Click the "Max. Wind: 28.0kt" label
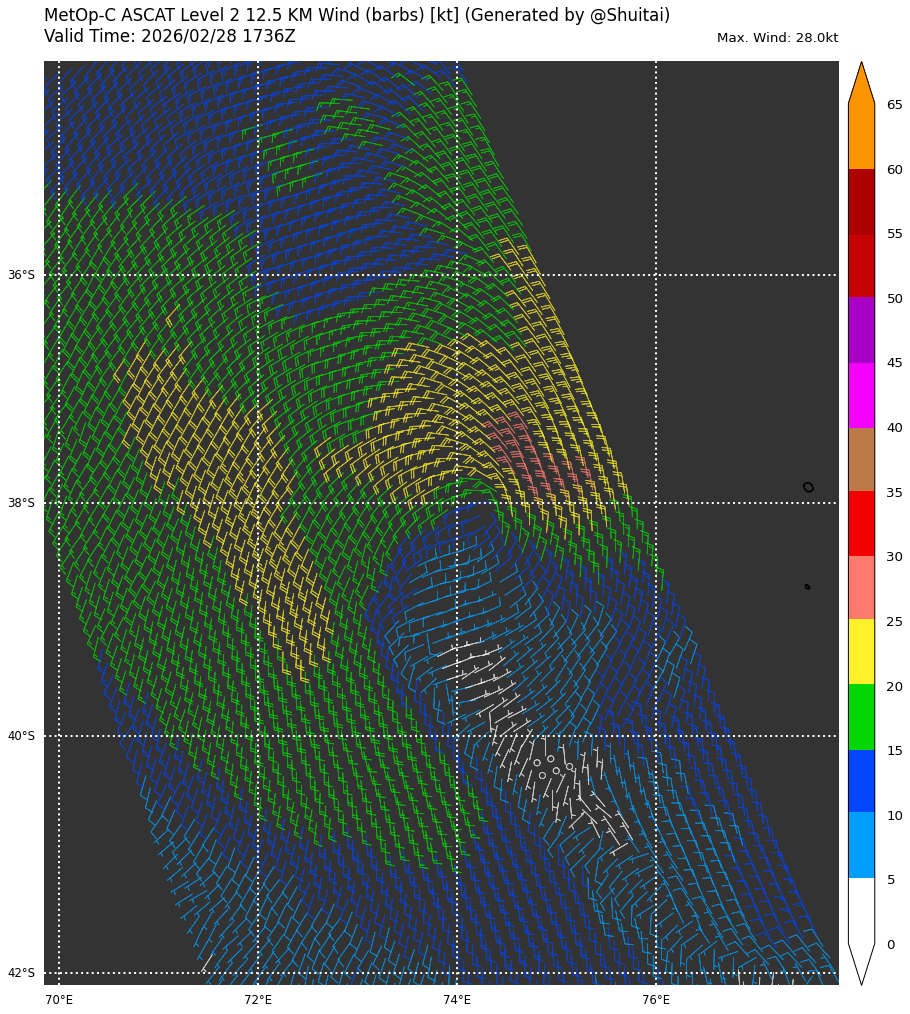Image resolution: width=910 pixels, height=1014 pixels. pyautogui.click(x=777, y=38)
